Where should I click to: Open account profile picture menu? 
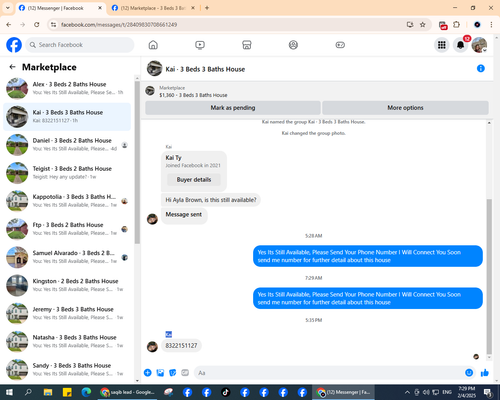click(x=479, y=45)
